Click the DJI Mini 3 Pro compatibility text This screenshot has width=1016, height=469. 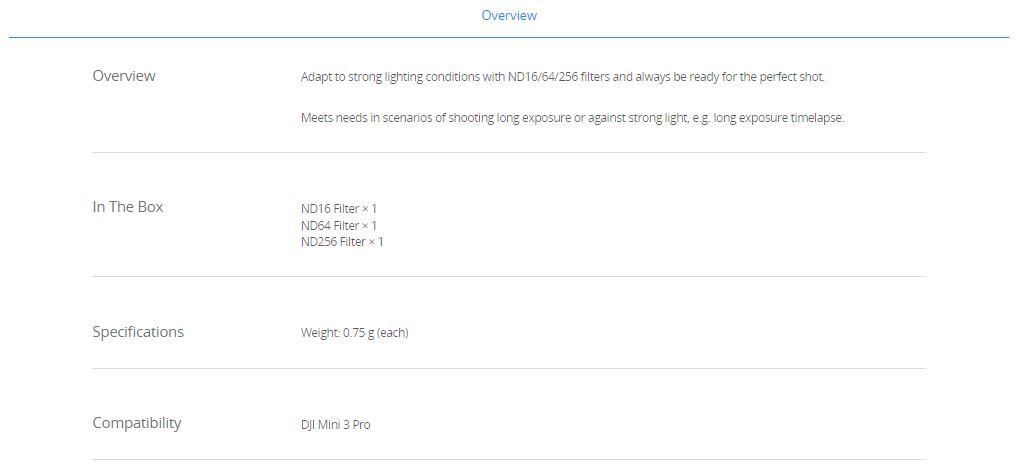coord(336,425)
